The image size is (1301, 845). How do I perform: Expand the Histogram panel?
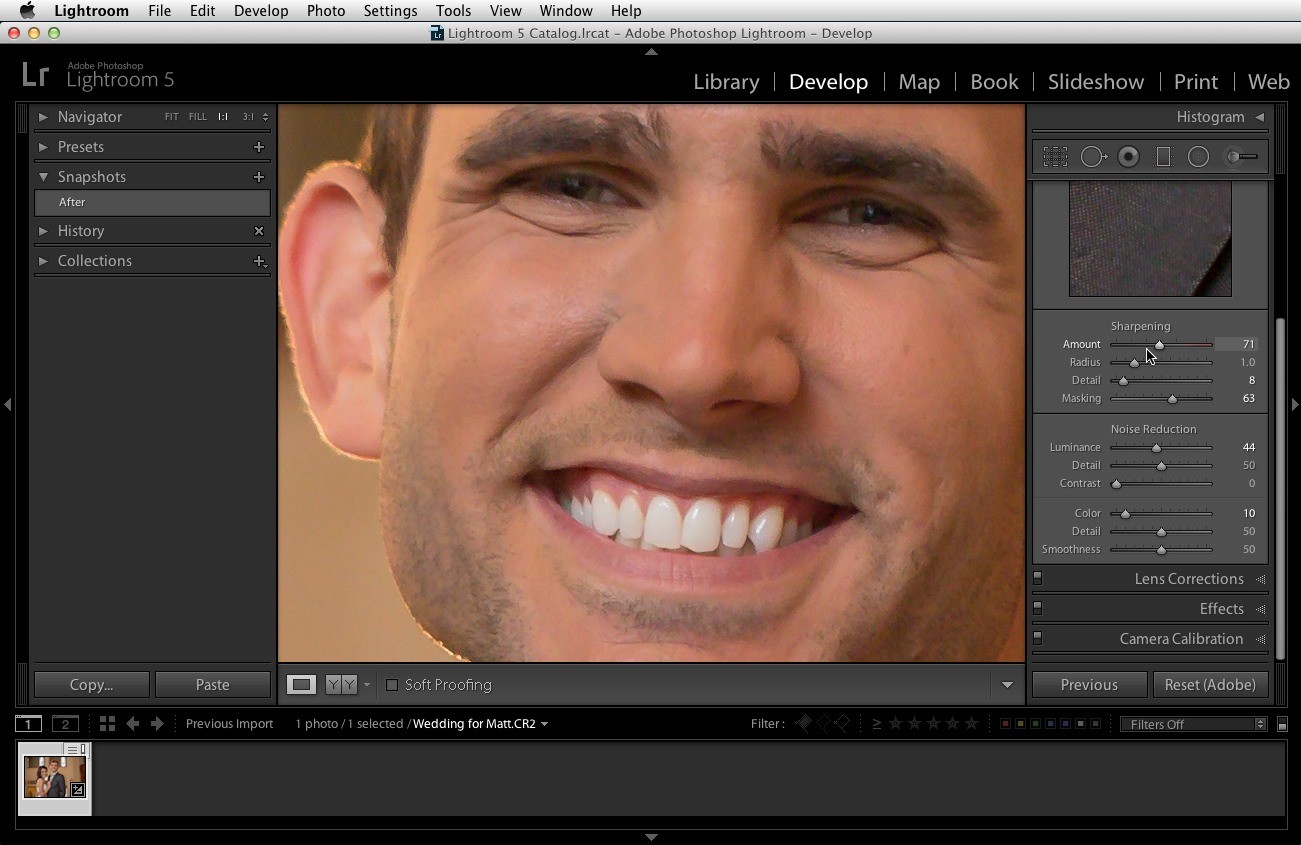click(x=1260, y=117)
